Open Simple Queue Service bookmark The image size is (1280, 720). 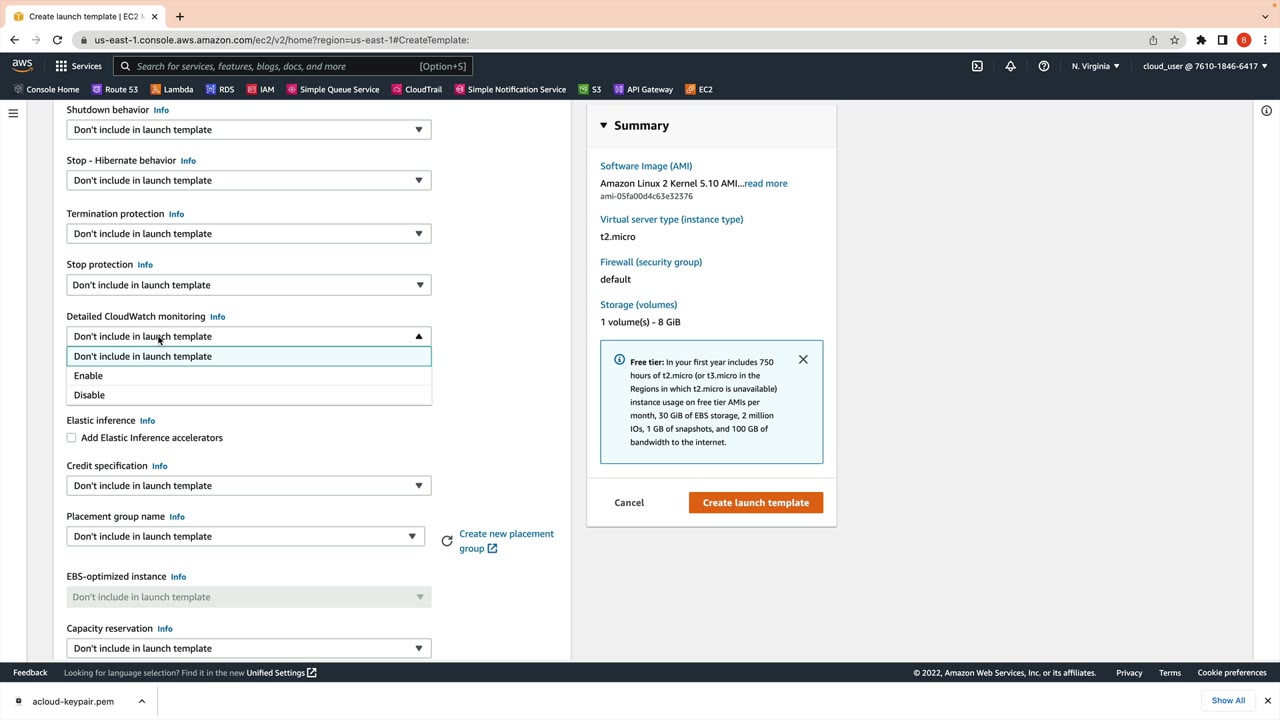[x=333, y=89]
